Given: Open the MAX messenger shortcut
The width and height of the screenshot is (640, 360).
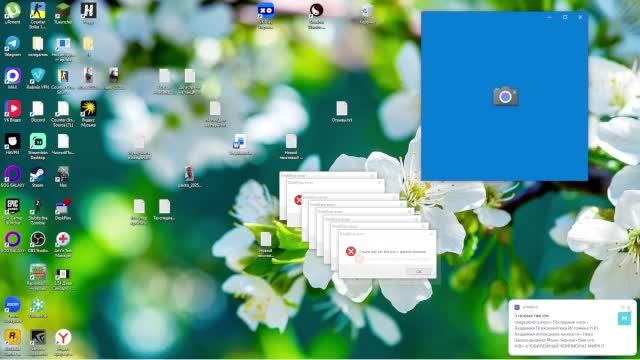Looking at the screenshot, I should pos(12,76).
